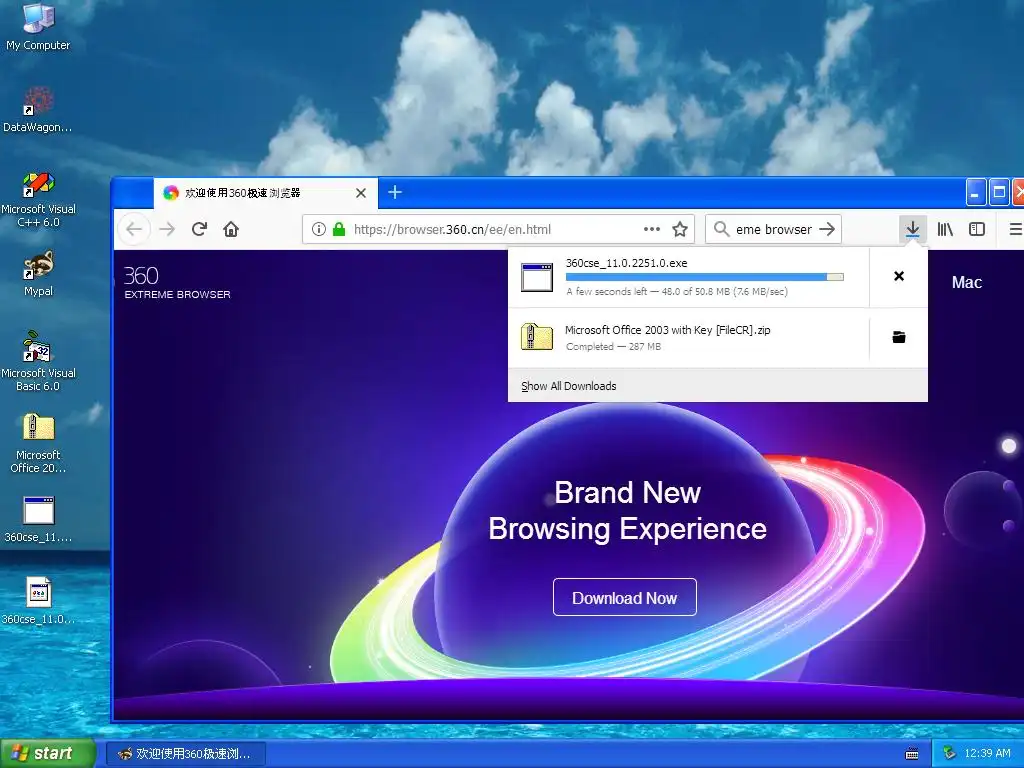The height and width of the screenshot is (768, 1024).
Task: Click the network tray icon
Action: [949, 753]
